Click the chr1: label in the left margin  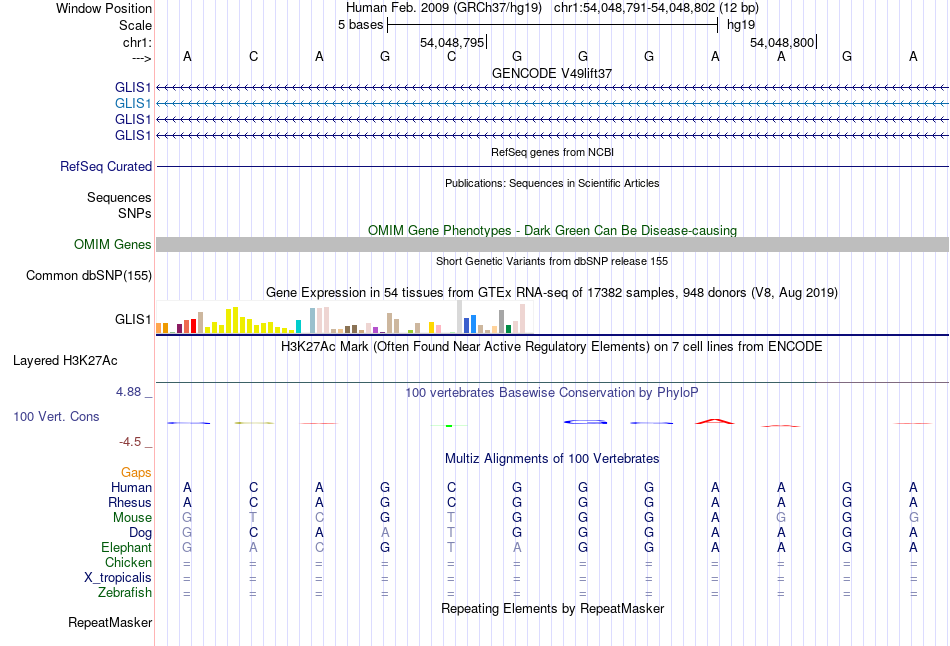[137, 42]
